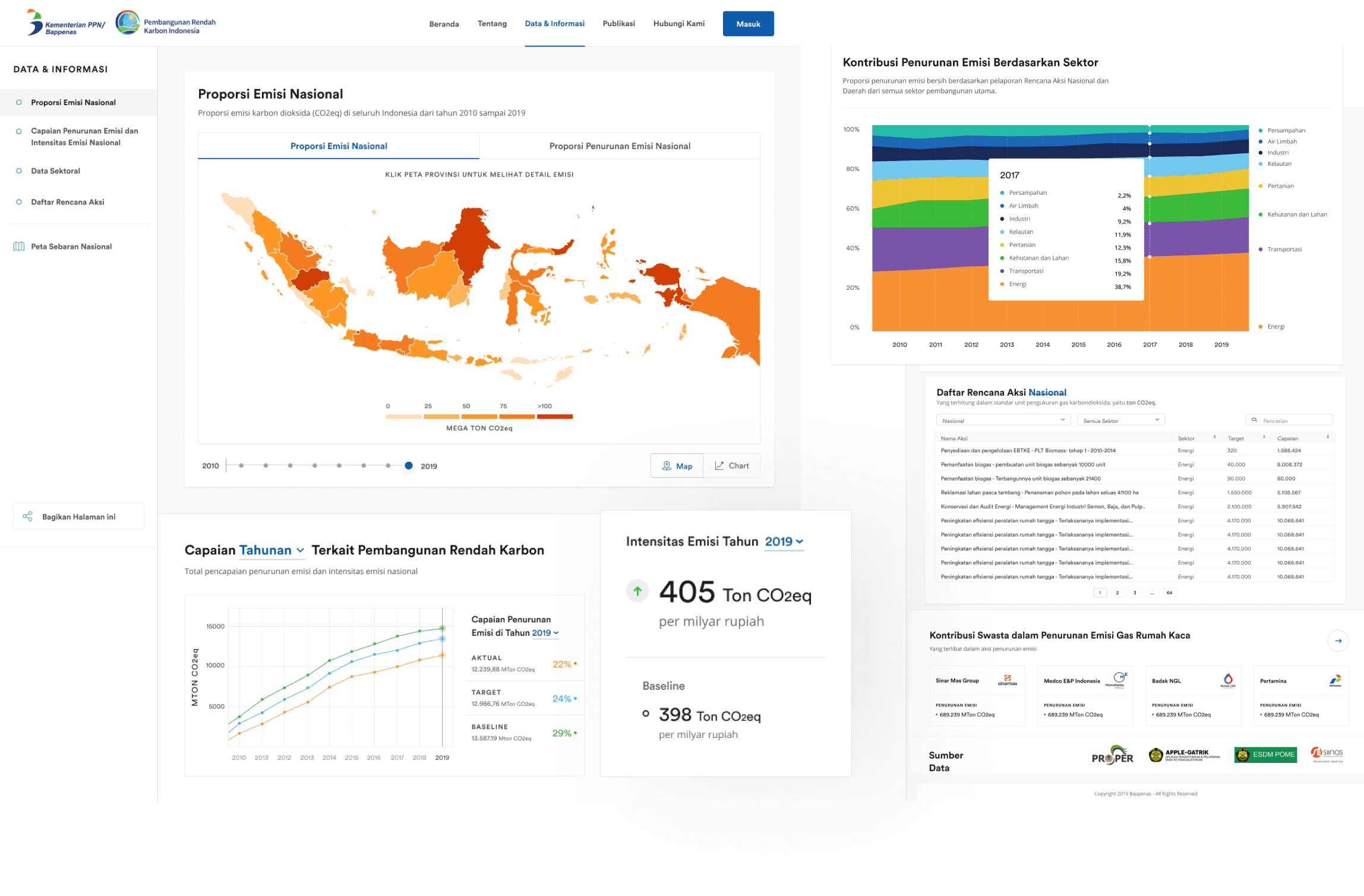
Task: Switch to the Chart view icon
Action: tap(720, 466)
